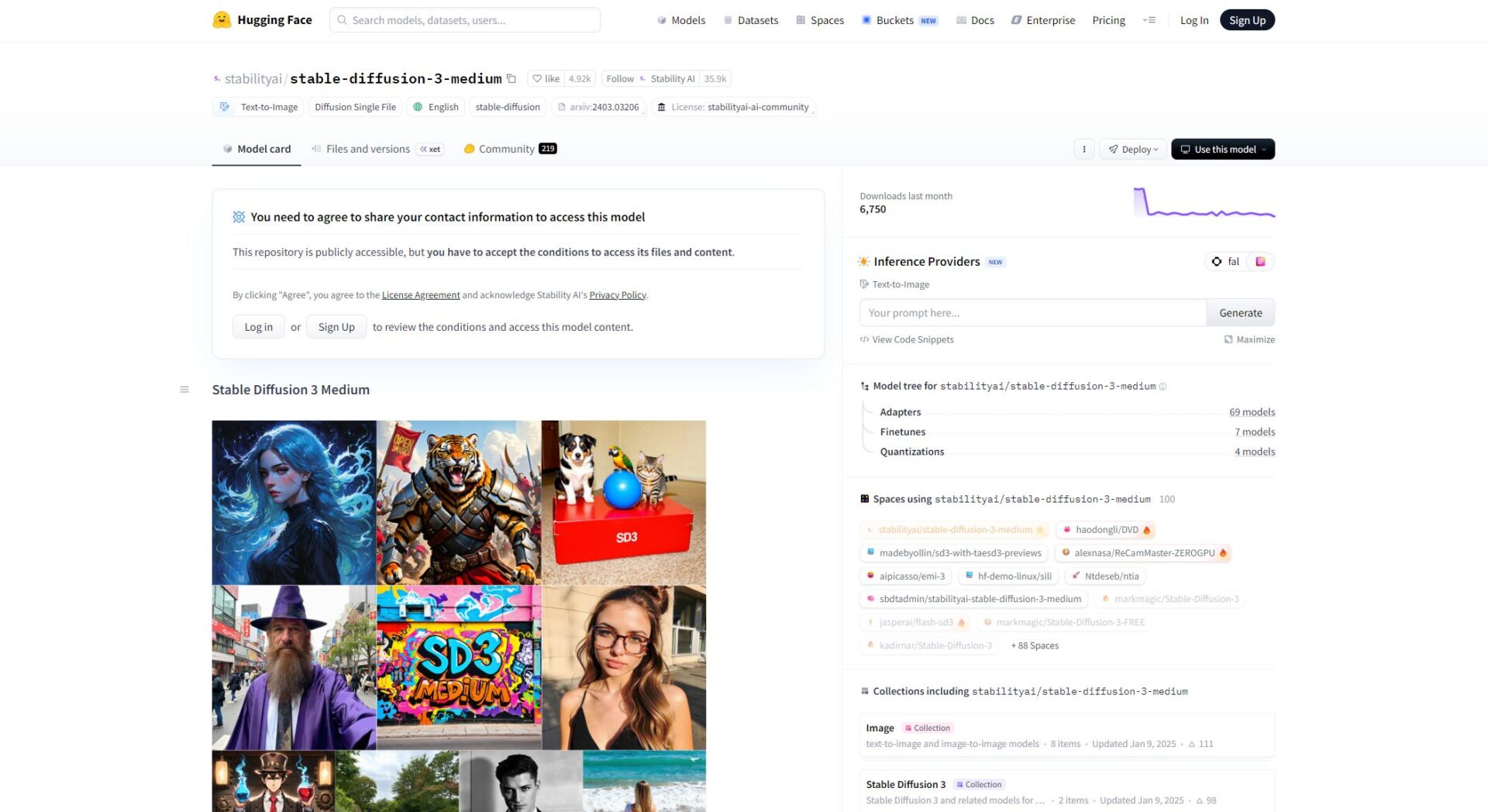
Task: Maximize the inference widget
Action: (1249, 339)
